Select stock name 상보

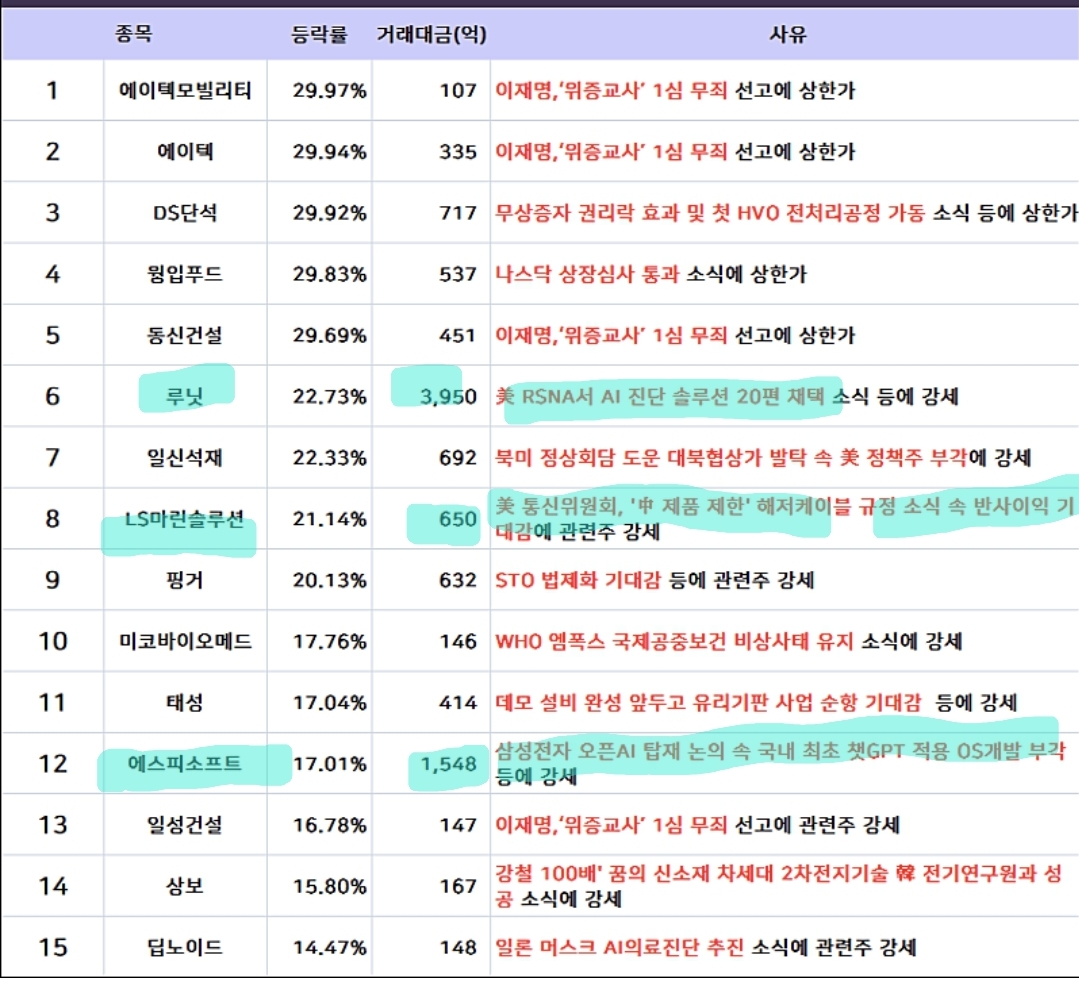pos(185,886)
